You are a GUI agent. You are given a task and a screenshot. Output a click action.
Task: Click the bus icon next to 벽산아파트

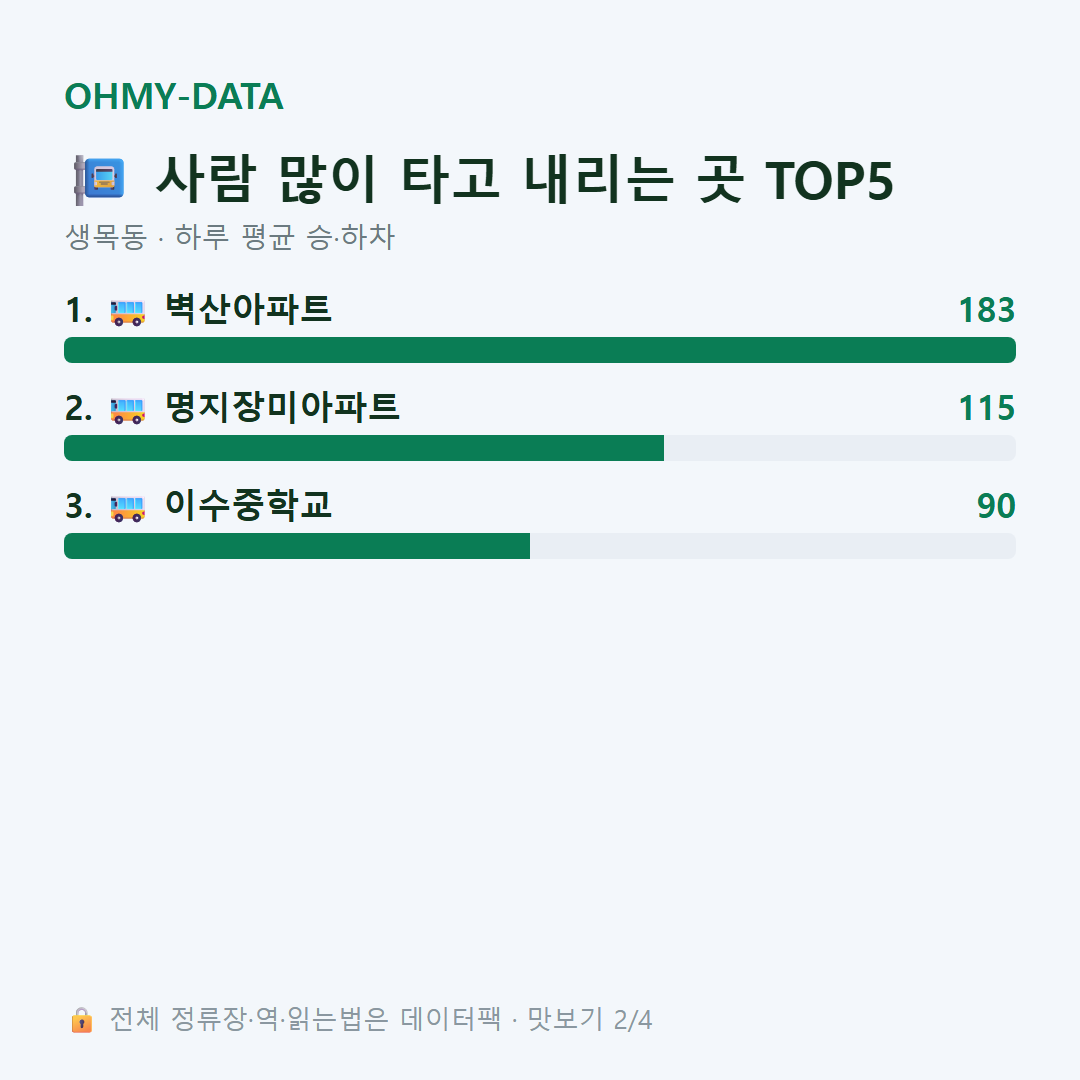[127, 312]
